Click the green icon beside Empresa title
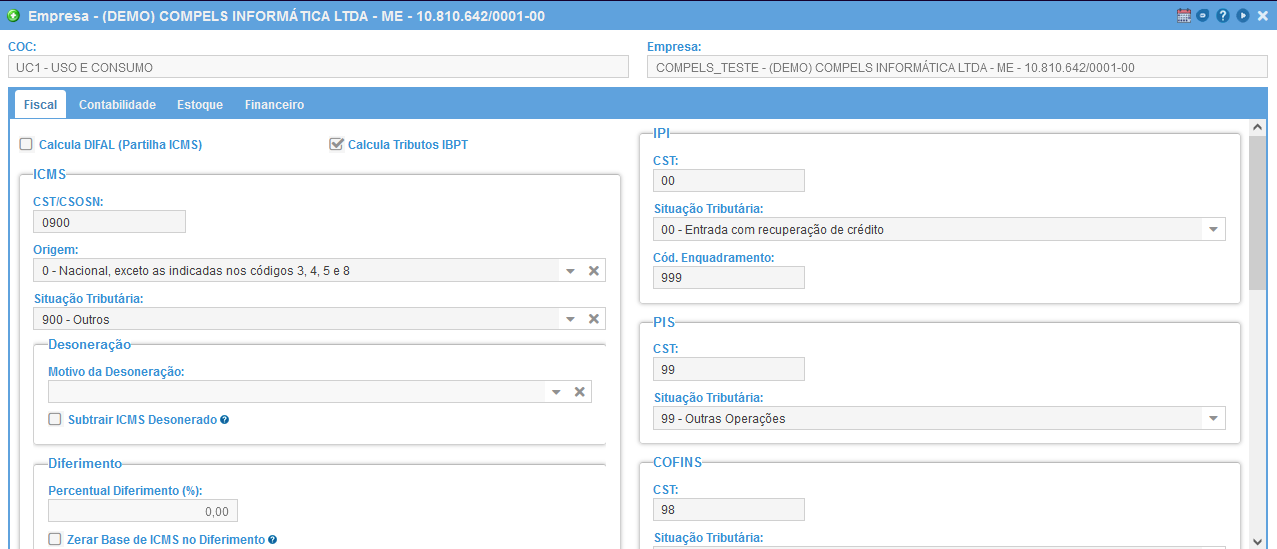 pos(14,16)
